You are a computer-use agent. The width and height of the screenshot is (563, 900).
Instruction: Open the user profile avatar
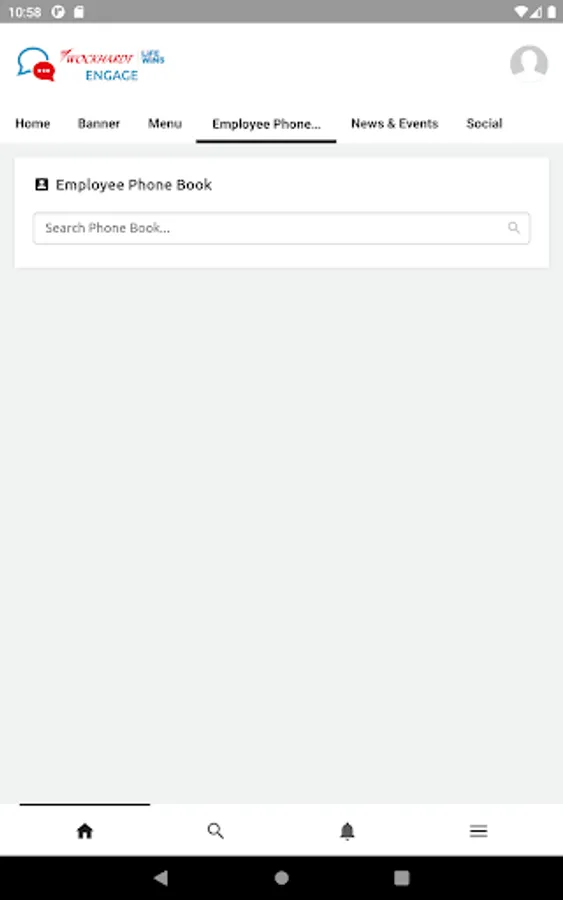529,63
